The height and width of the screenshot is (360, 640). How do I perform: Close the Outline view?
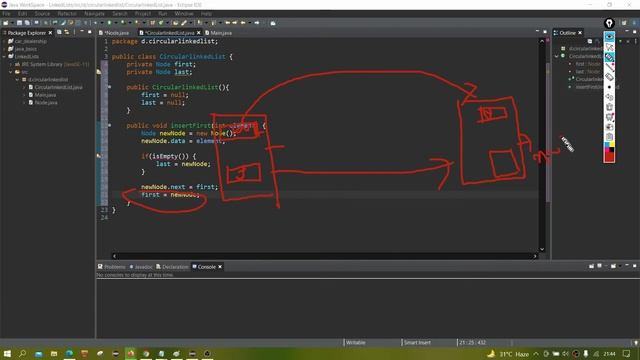pos(580,33)
